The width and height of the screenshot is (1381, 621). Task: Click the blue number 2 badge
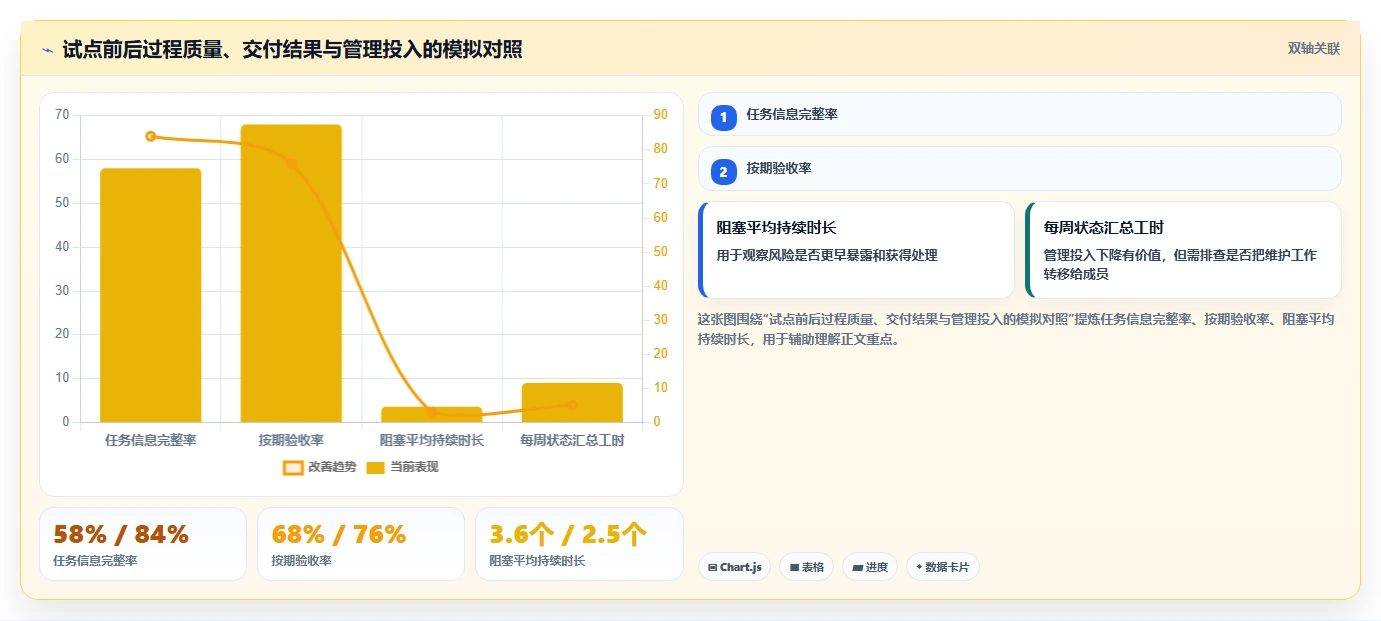[724, 171]
